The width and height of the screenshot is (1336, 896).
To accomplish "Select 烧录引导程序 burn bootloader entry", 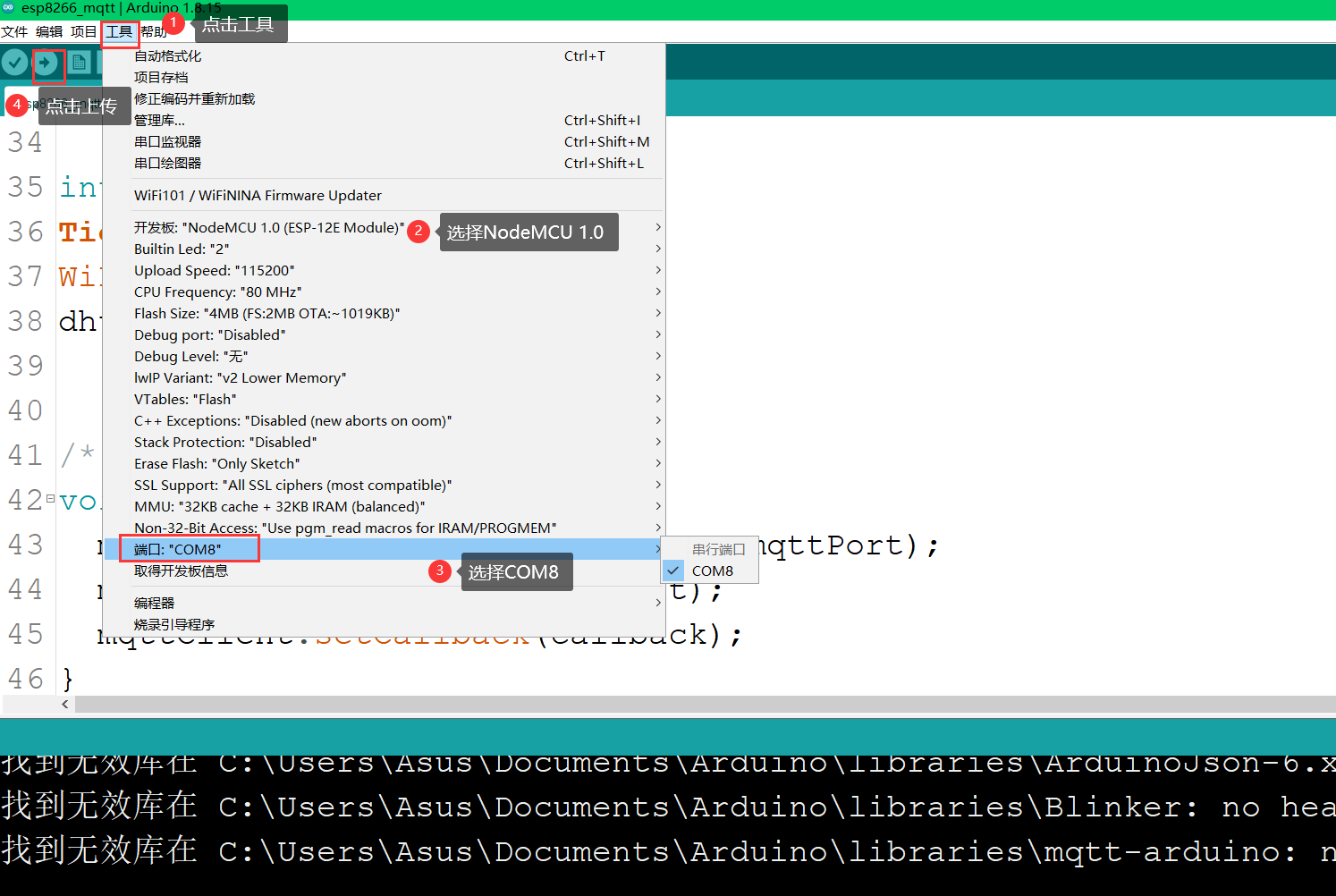I will click(385, 625).
